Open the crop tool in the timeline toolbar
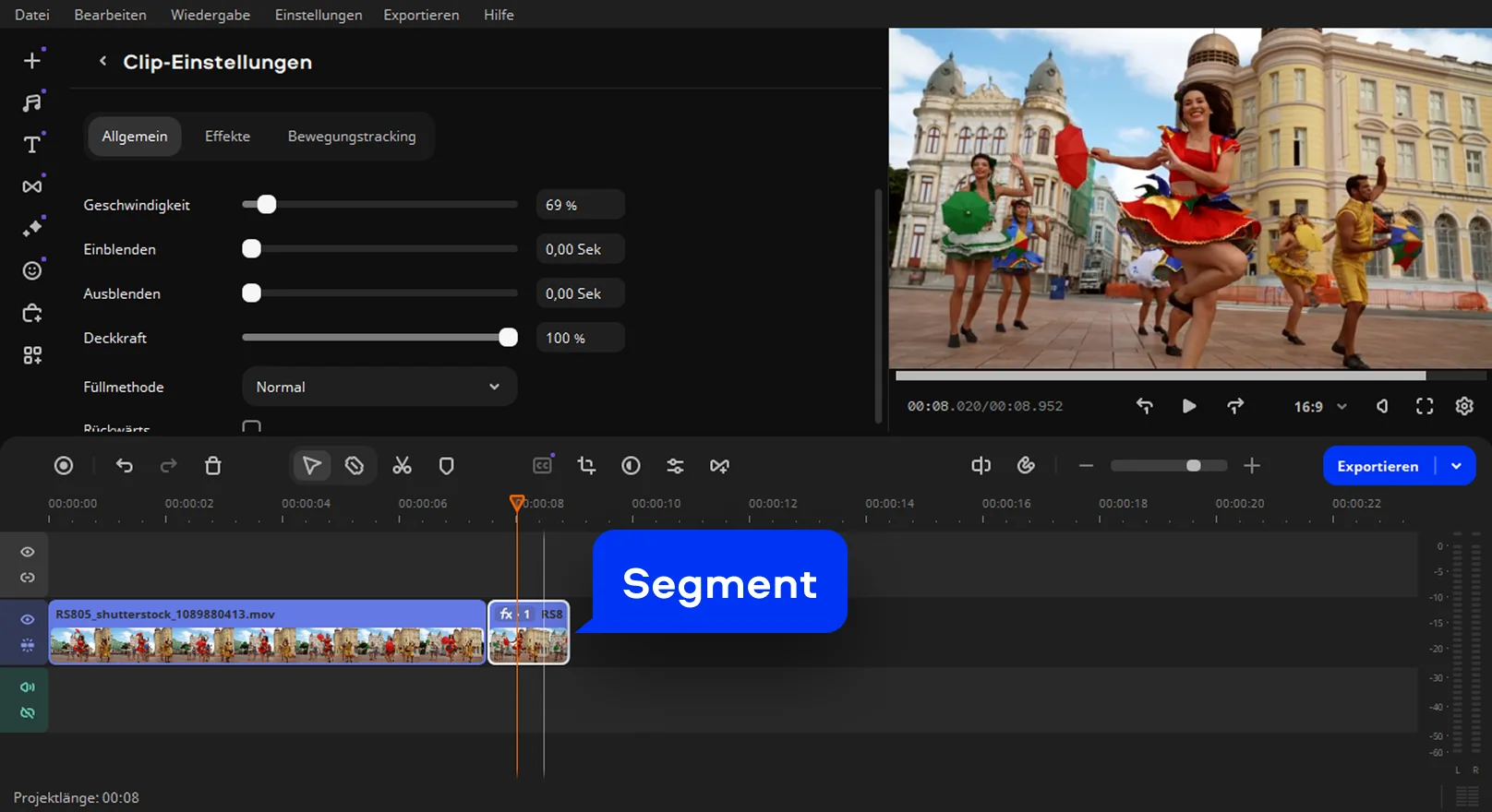 [x=586, y=466]
